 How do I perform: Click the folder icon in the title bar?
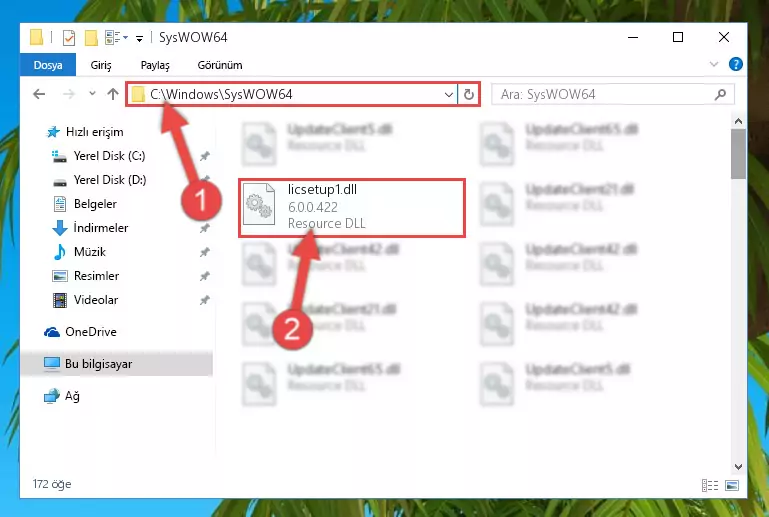36,37
